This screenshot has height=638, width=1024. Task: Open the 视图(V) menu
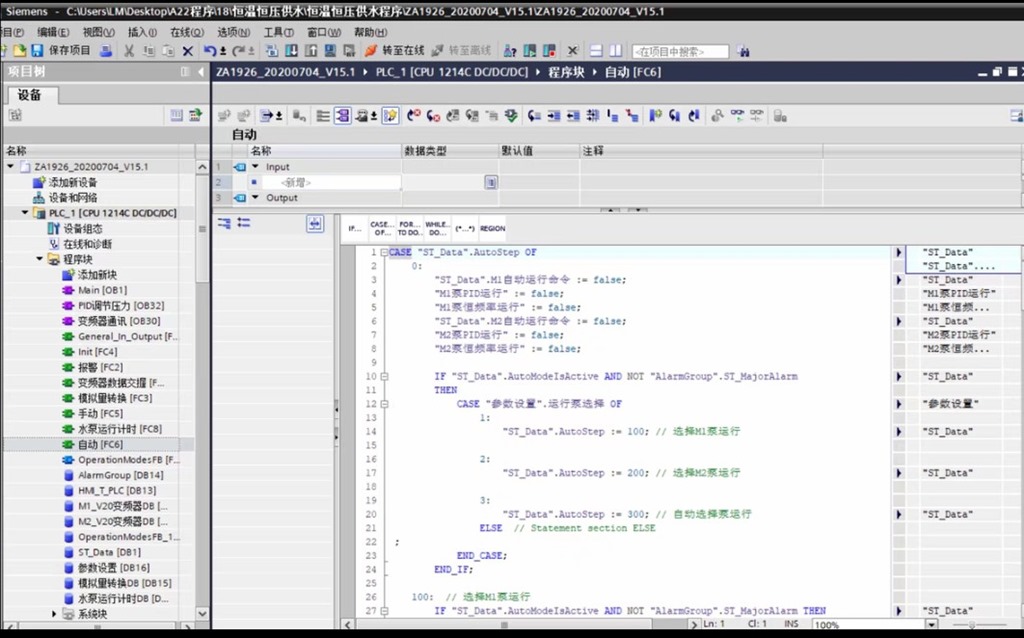[x=98, y=32]
